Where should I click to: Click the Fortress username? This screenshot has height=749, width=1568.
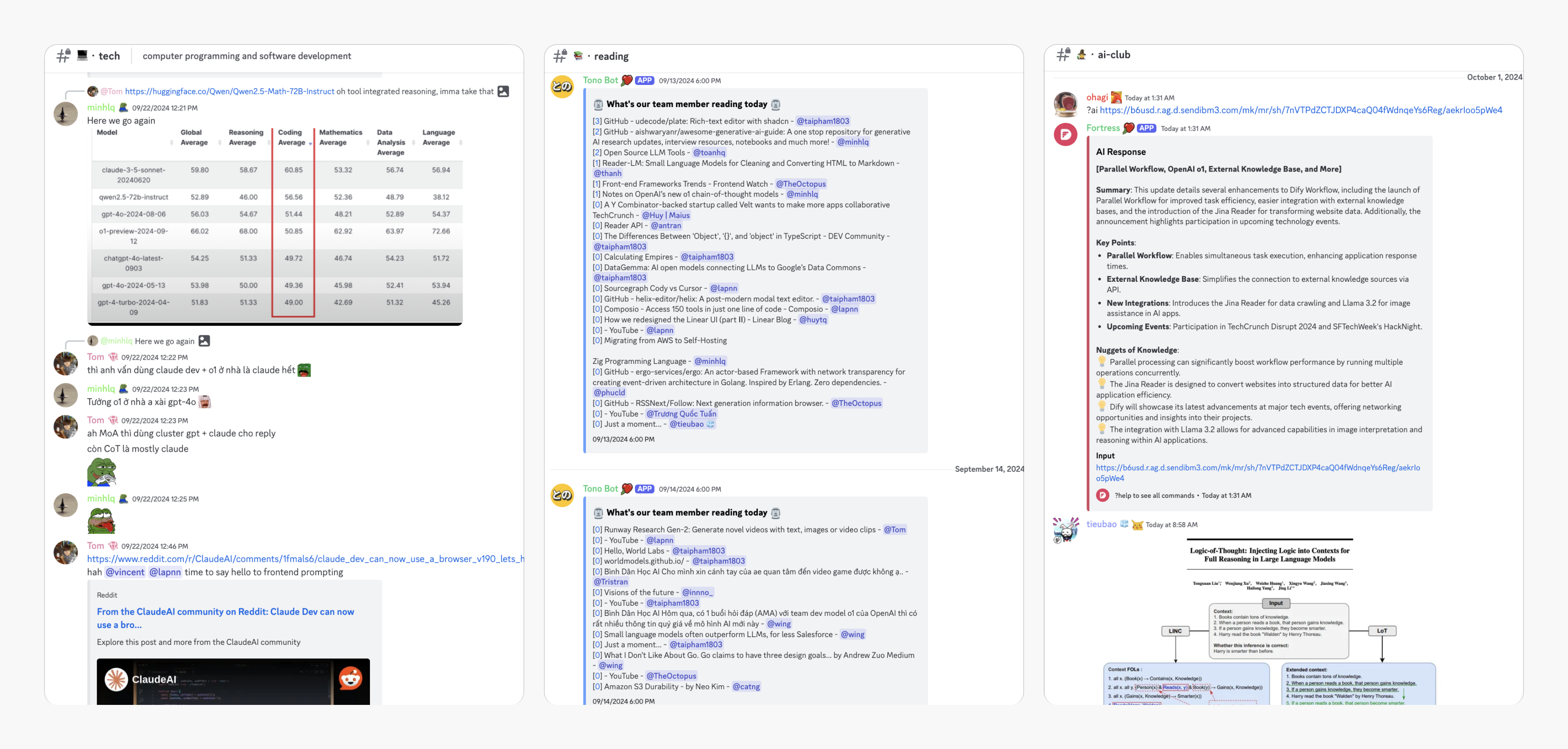[x=1103, y=129]
